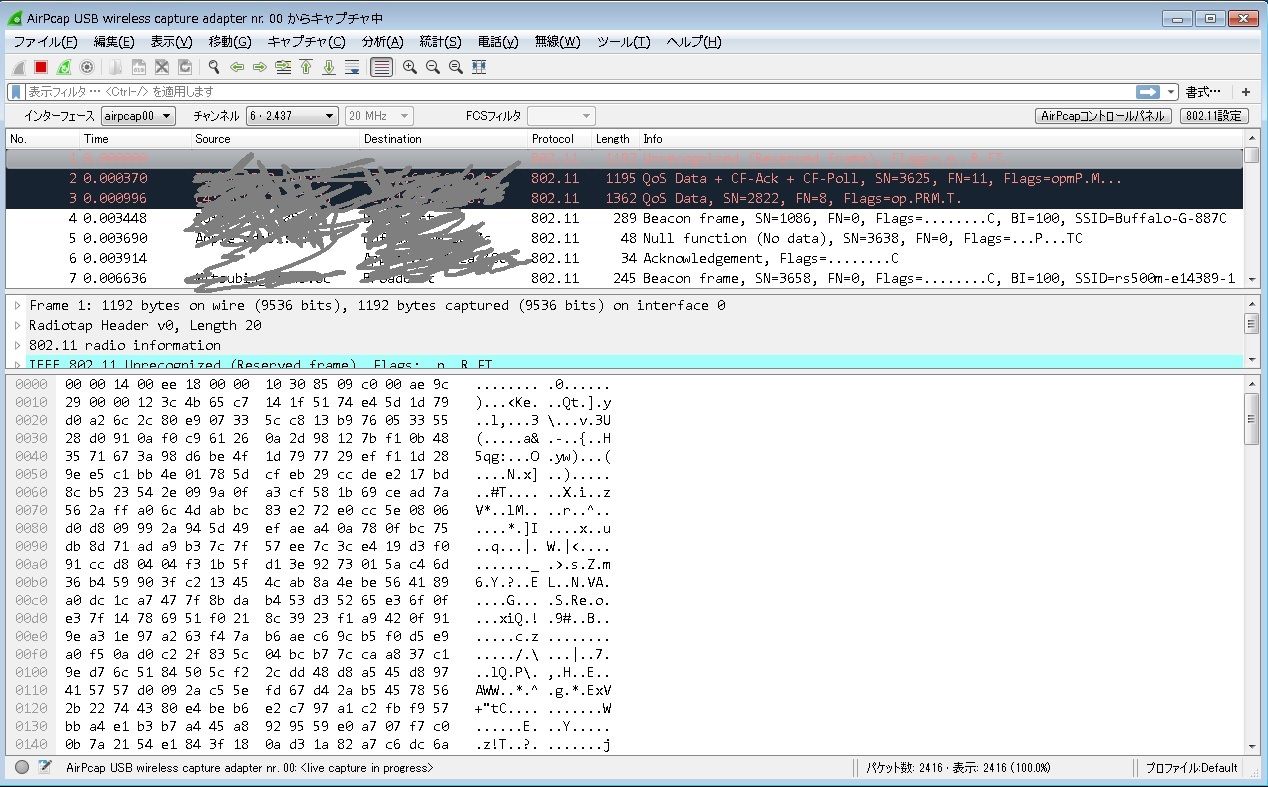Select packet 5 Null function row
Screen dimensions: 1268x787
point(625,238)
